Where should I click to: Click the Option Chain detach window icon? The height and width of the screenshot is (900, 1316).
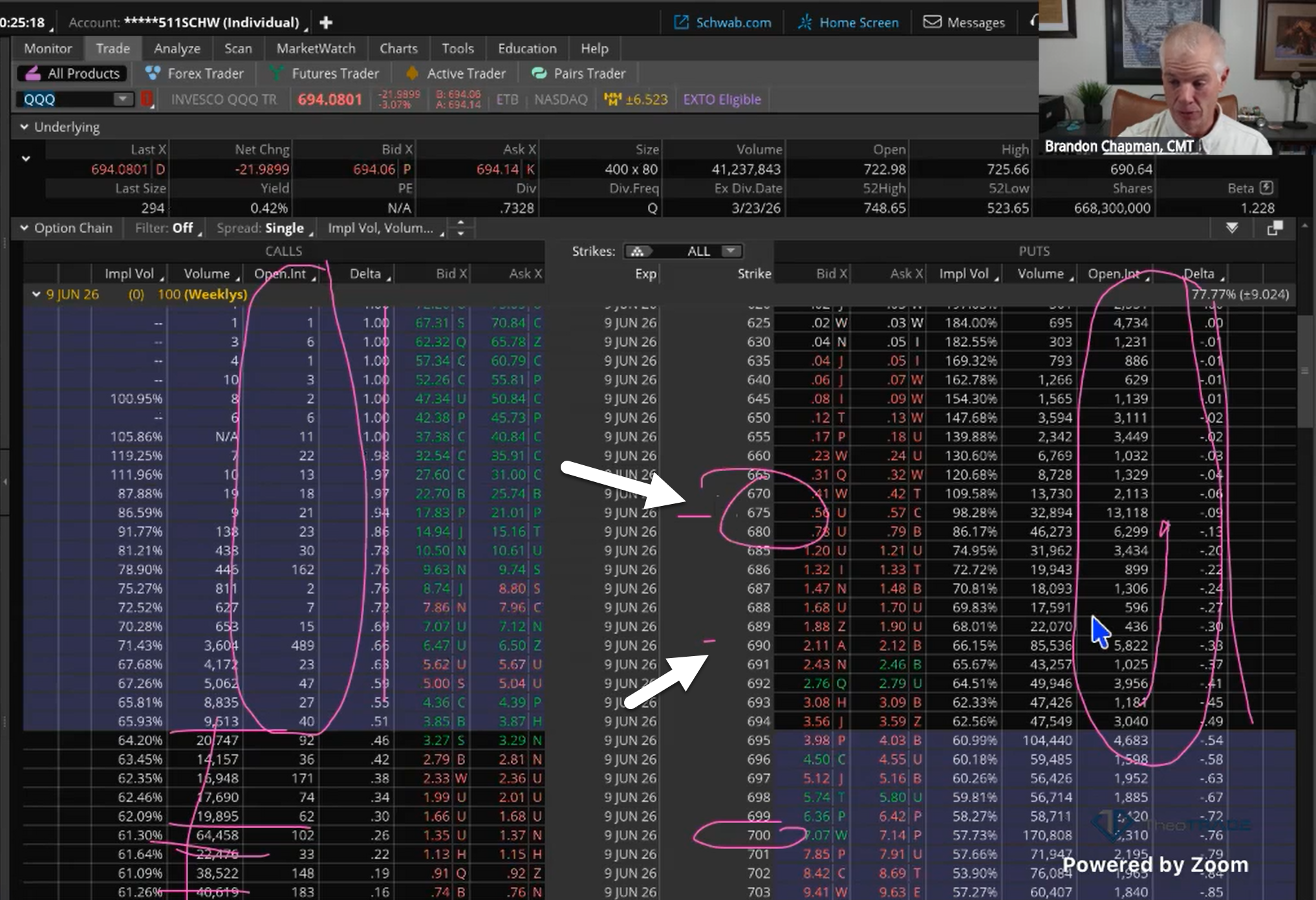(x=1275, y=228)
